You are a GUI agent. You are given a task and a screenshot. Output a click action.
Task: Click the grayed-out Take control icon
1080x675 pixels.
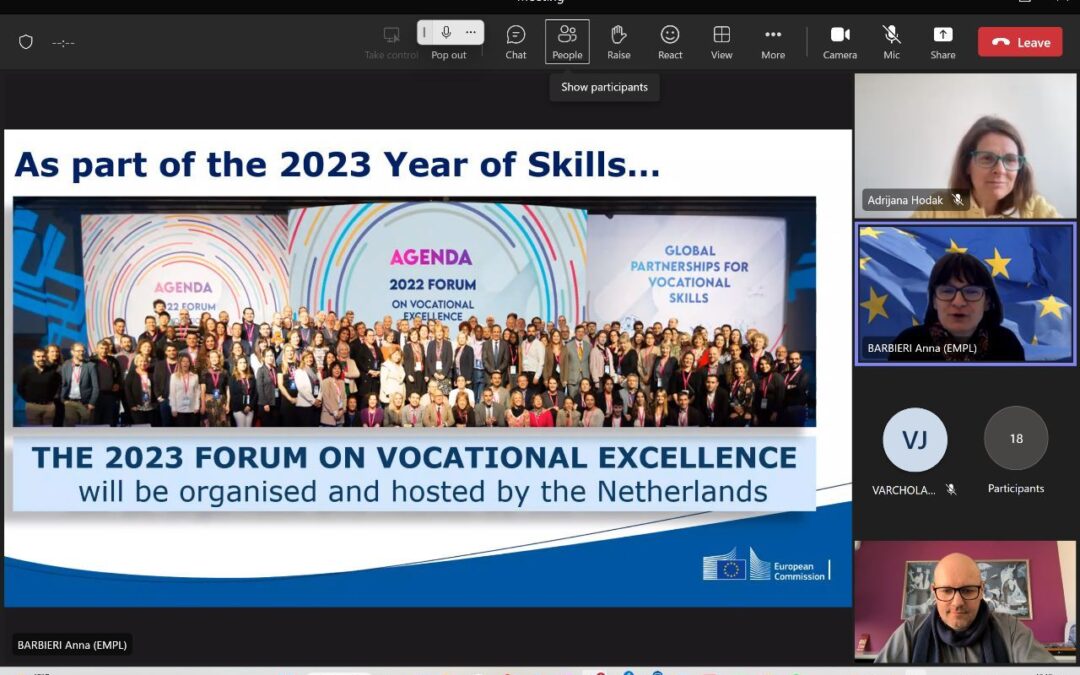coord(390,33)
